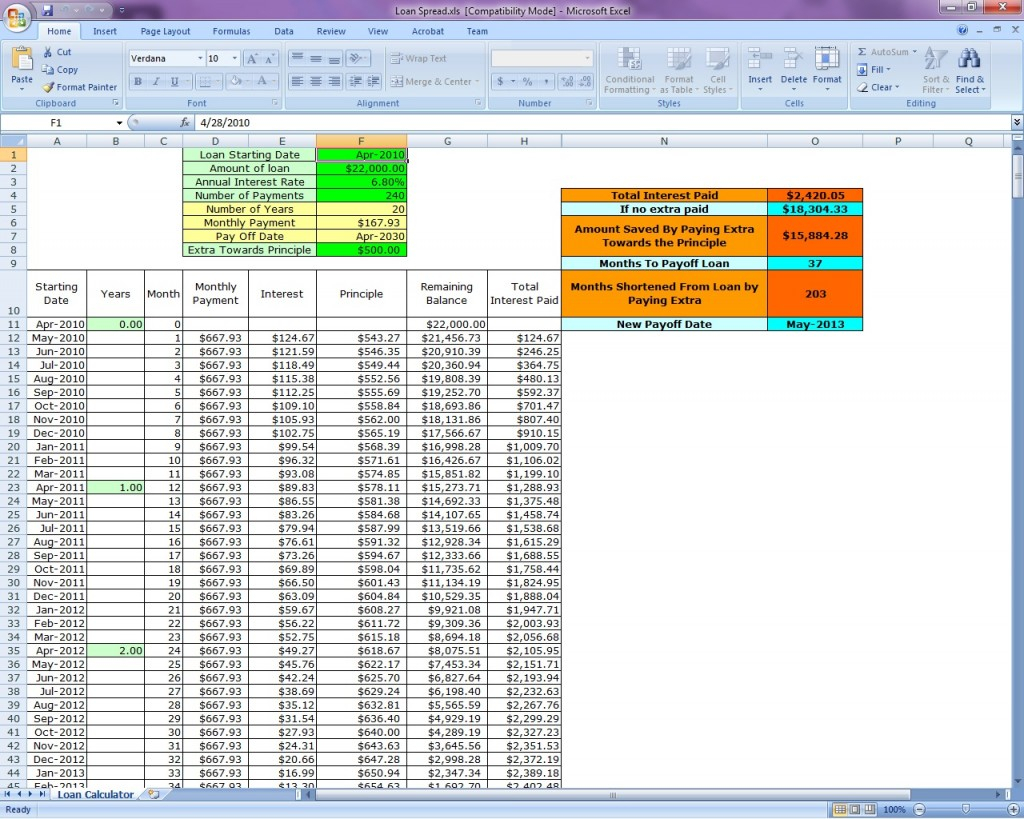Toggle Wrap Text for the cell
Screen dimensions: 1024x819
click(x=419, y=58)
